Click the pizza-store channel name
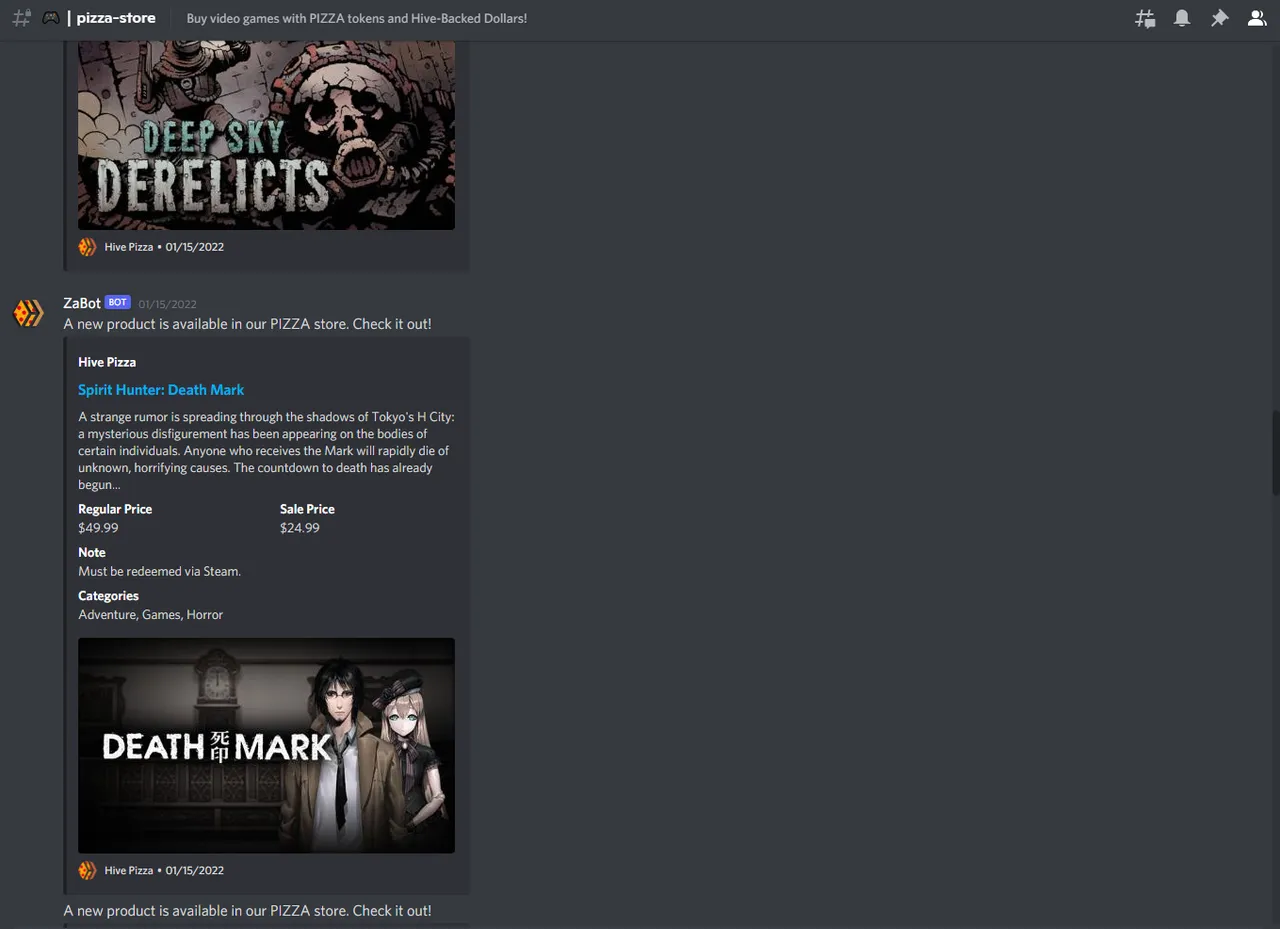This screenshot has height=929, width=1280. click(x=116, y=18)
